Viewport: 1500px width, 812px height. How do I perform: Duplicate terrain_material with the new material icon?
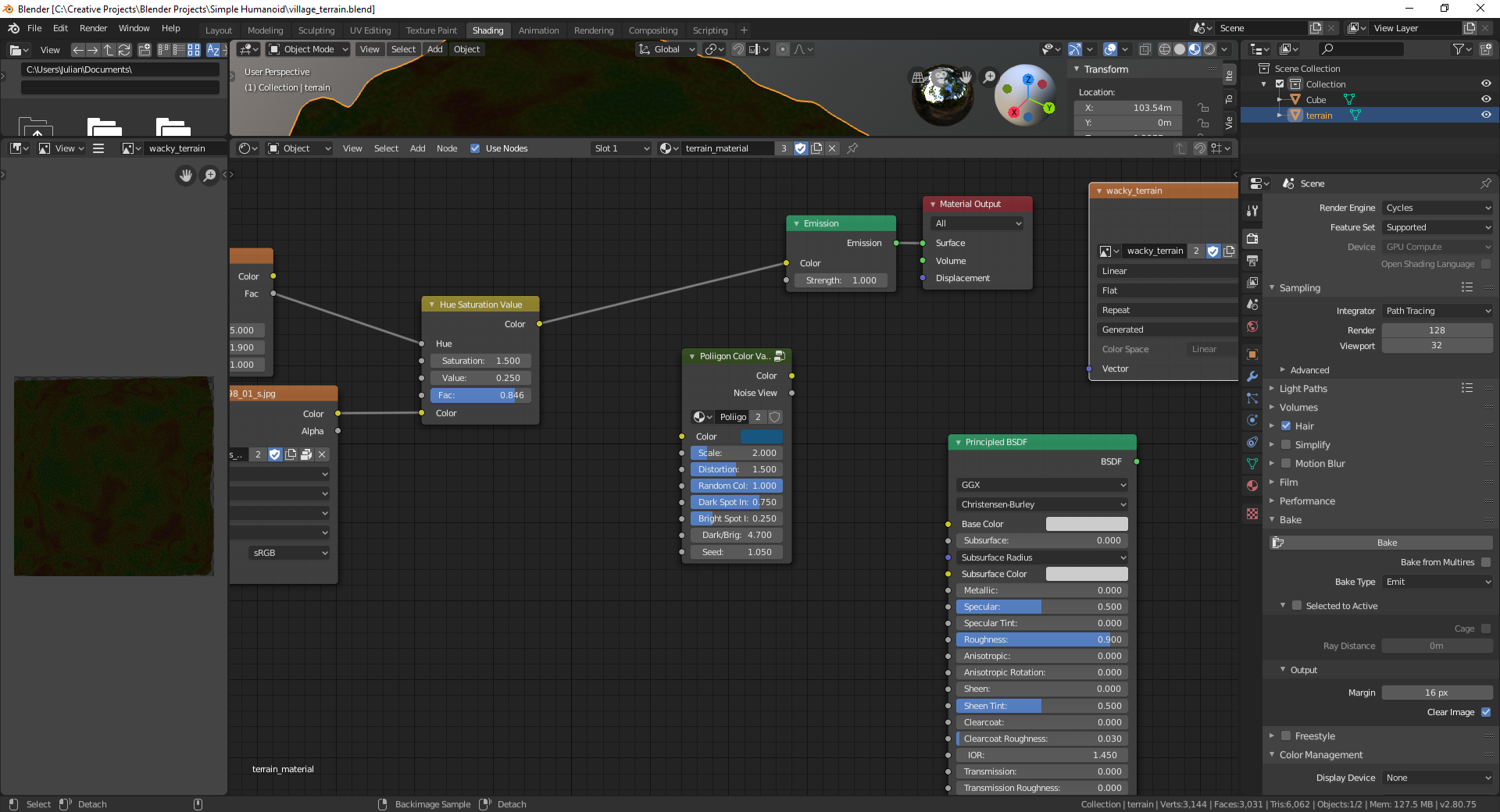(816, 148)
